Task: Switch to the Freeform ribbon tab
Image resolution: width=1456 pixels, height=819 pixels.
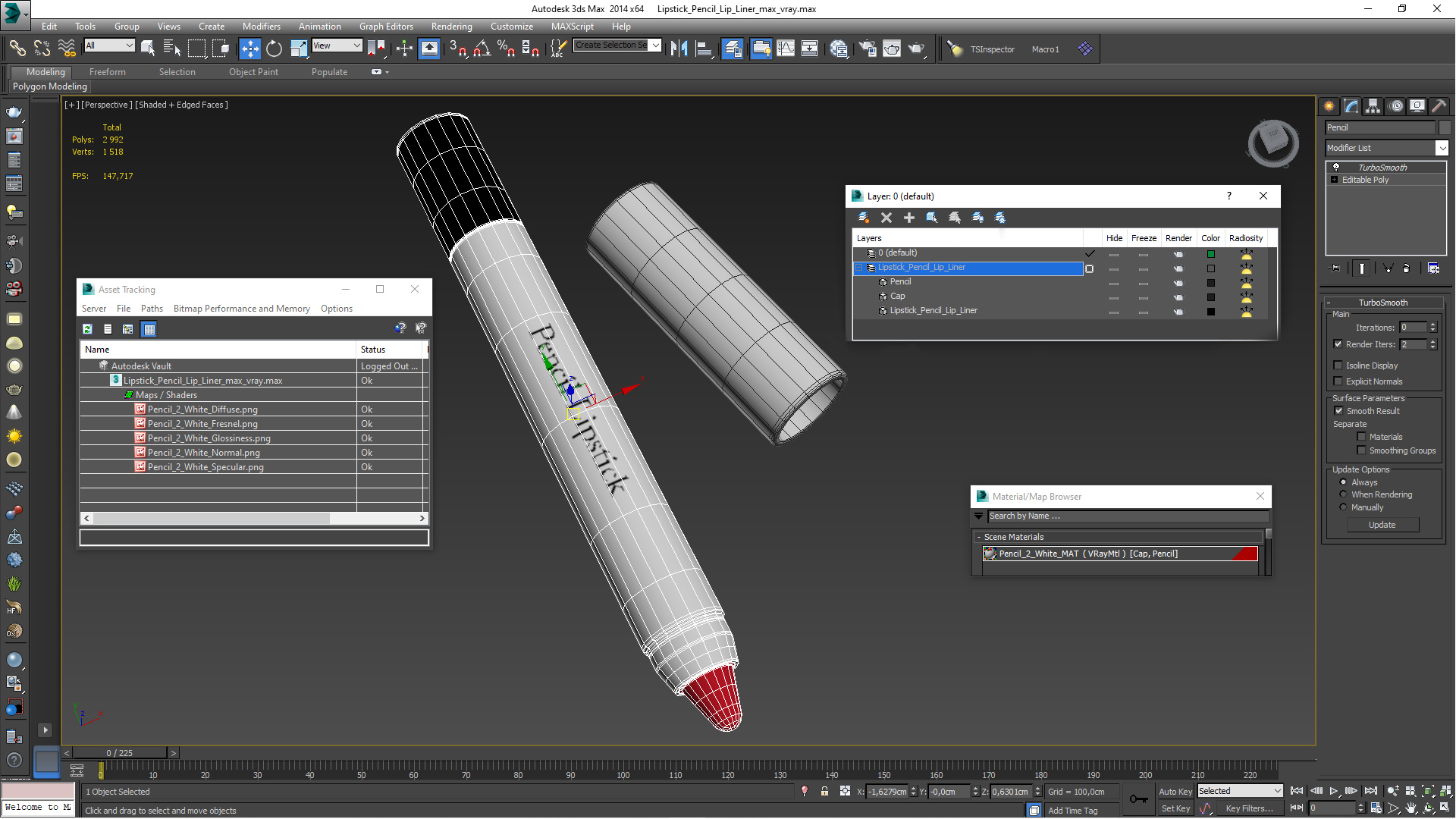Action: [107, 72]
